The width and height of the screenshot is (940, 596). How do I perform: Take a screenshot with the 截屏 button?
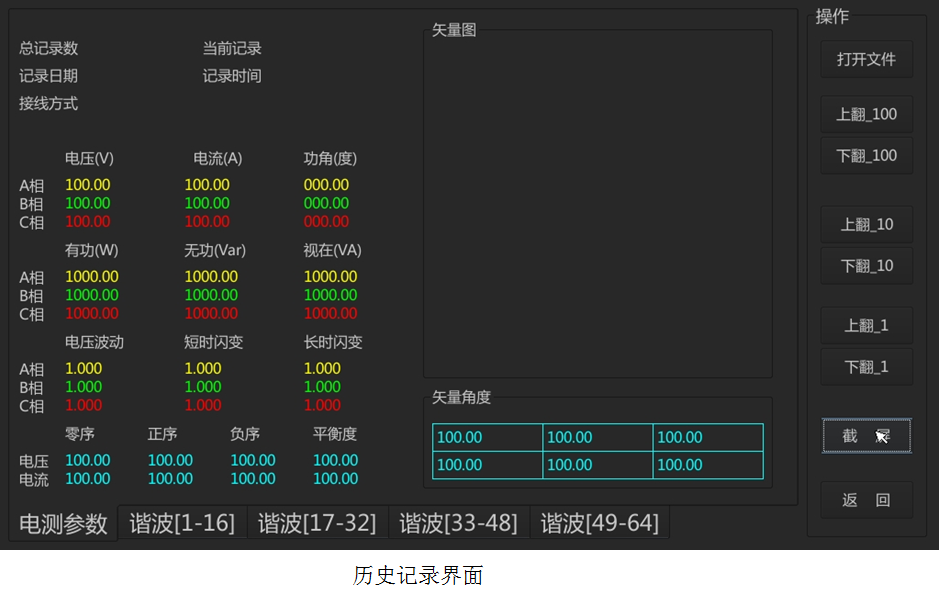point(866,436)
